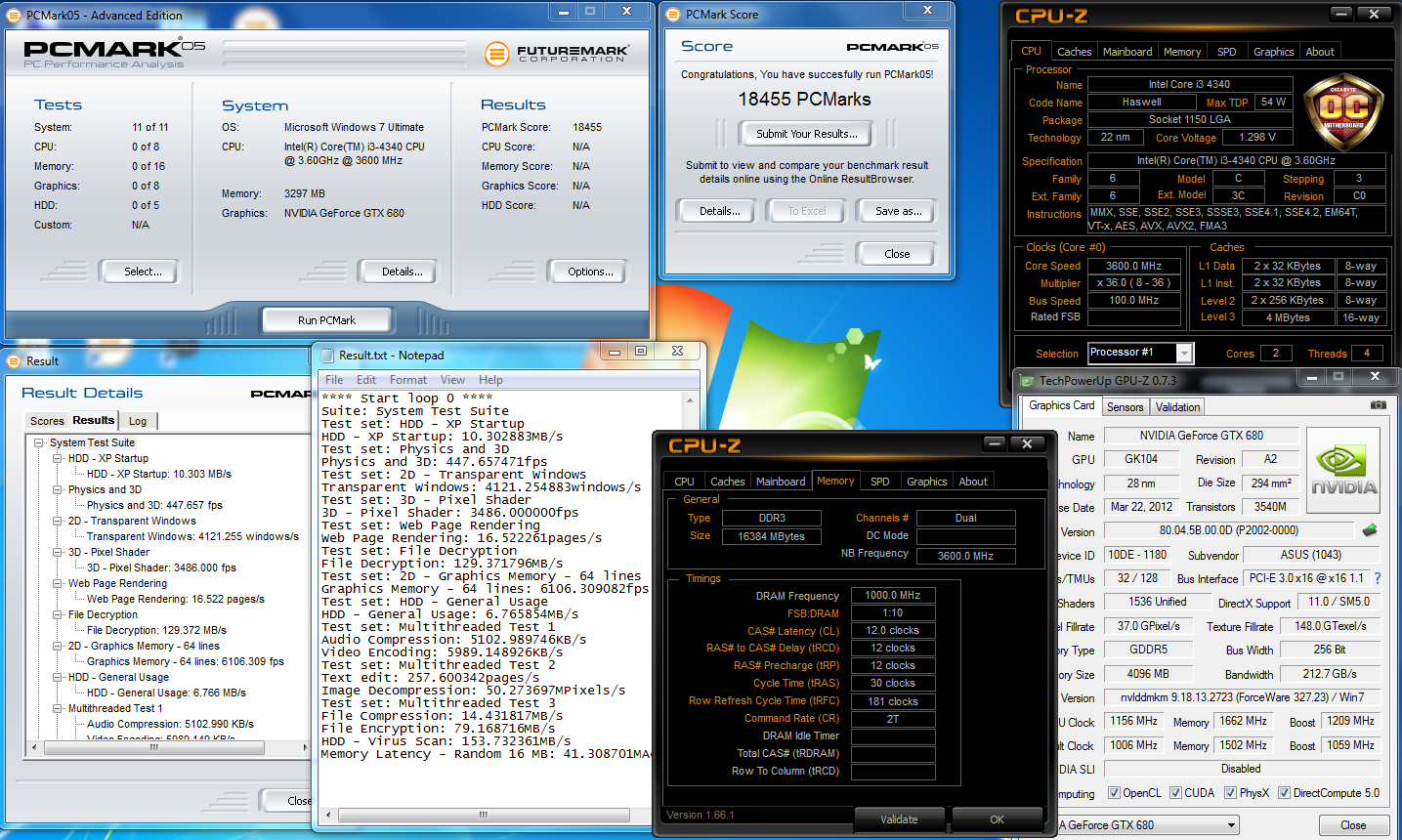The image size is (1402, 840).
Task: Open the Mainboard tab in top CPU-Z window
Action: tap(1127, 52)
